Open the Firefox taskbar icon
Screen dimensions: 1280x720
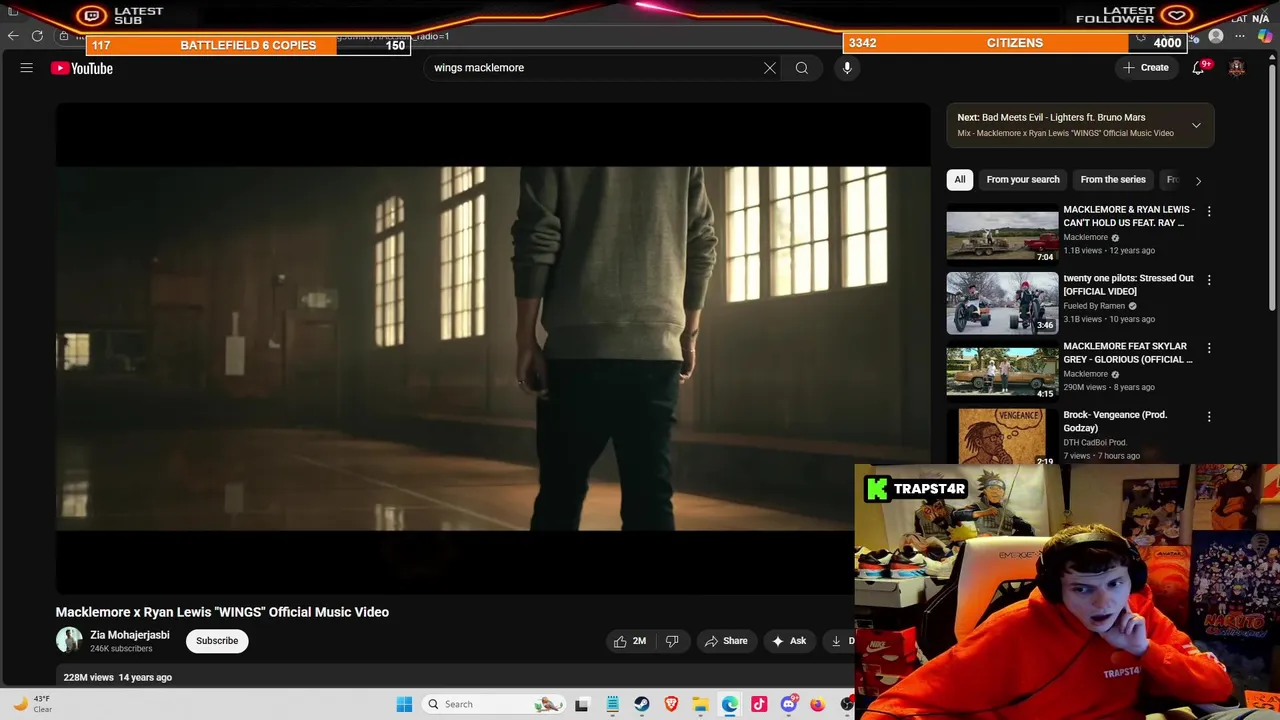818,704
